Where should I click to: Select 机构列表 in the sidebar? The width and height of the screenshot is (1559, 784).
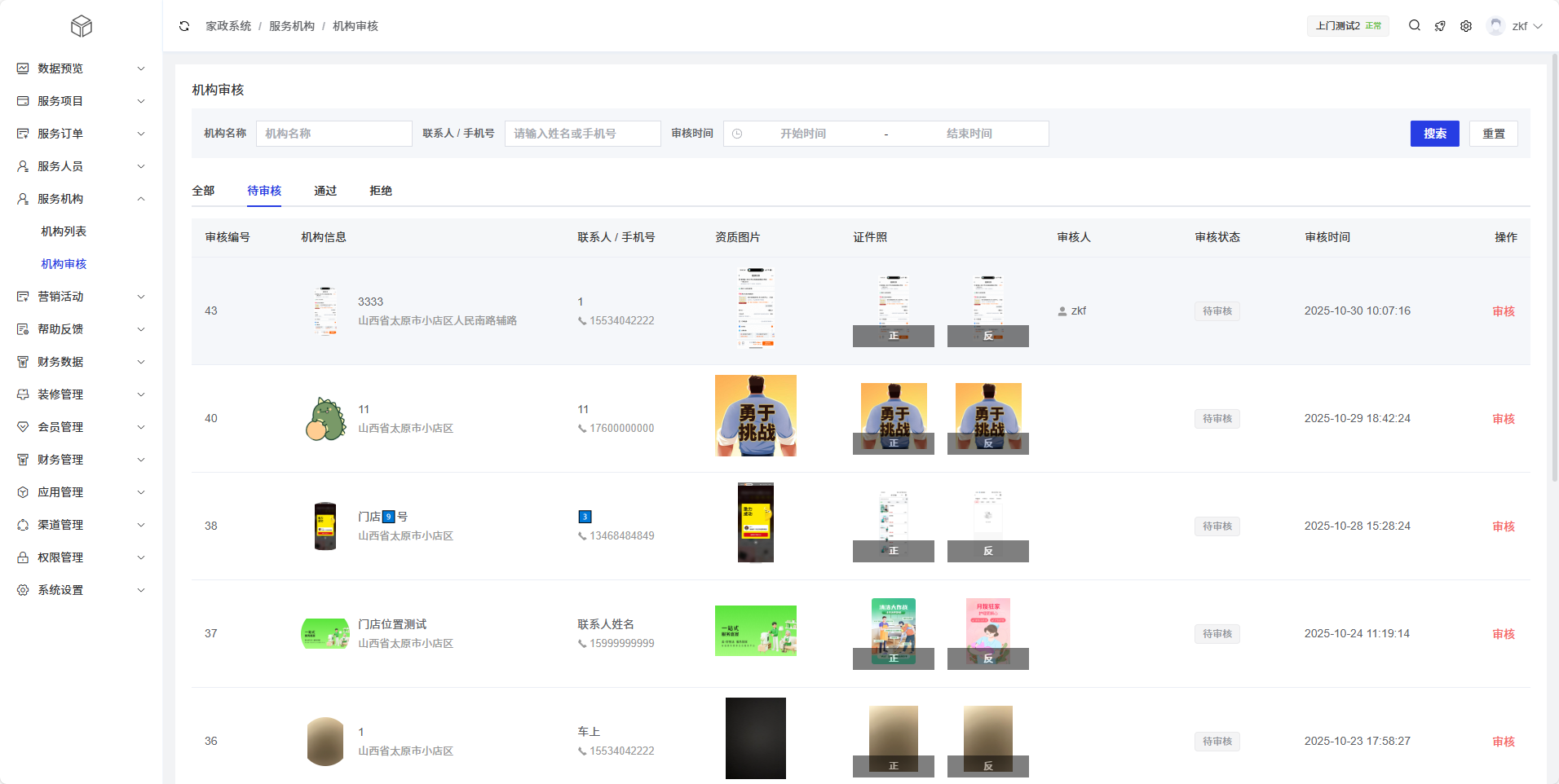(64, 231)
